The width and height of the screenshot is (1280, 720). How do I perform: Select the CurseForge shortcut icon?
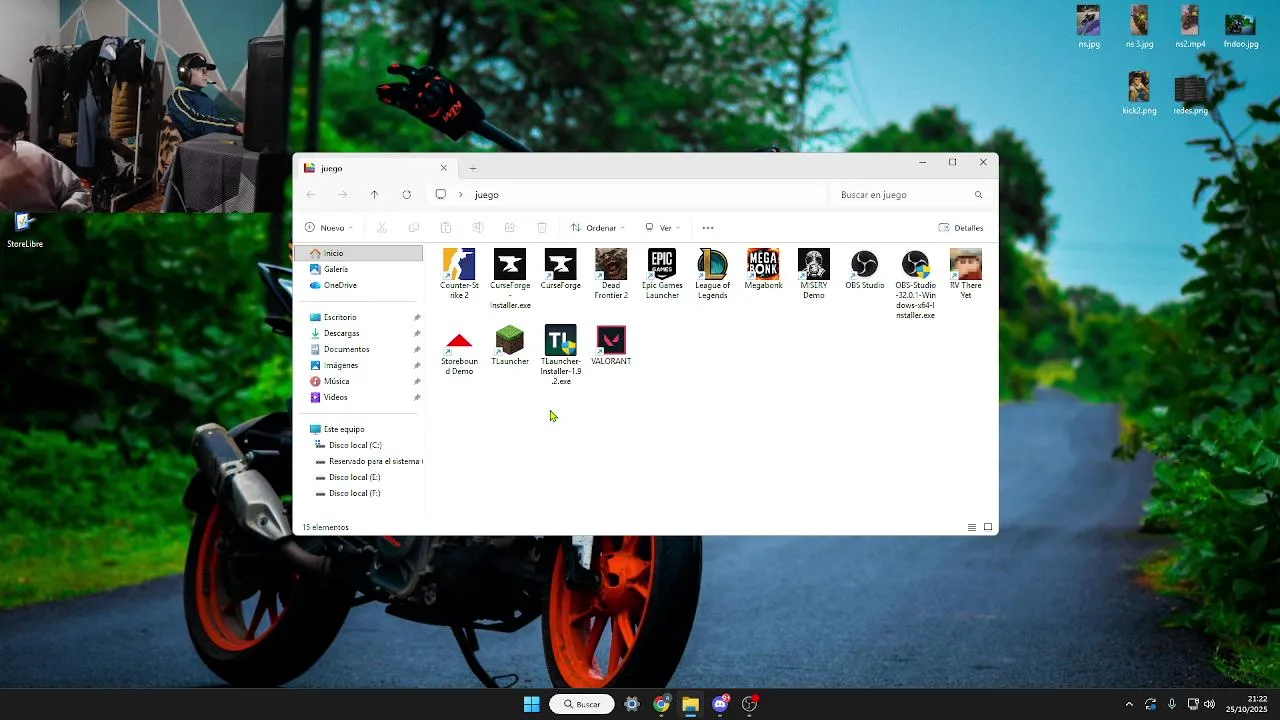click(x=560, y=270)
